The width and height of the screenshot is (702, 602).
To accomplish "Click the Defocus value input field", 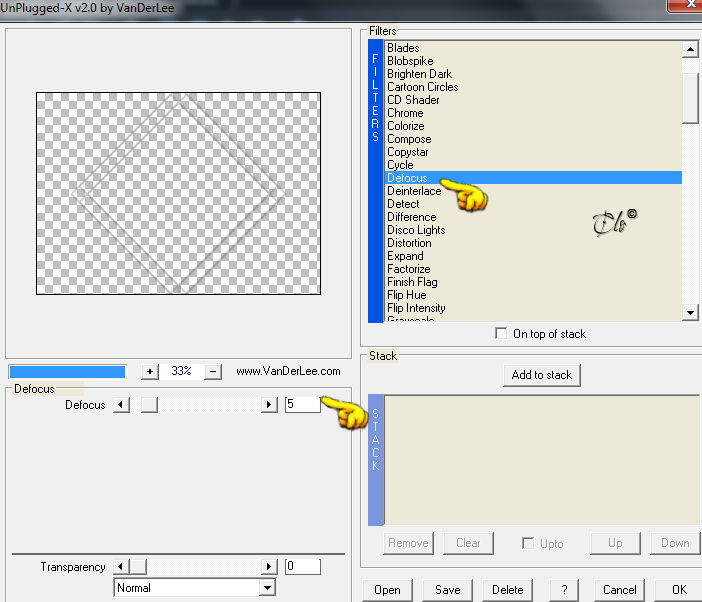I will coord(303,404).
